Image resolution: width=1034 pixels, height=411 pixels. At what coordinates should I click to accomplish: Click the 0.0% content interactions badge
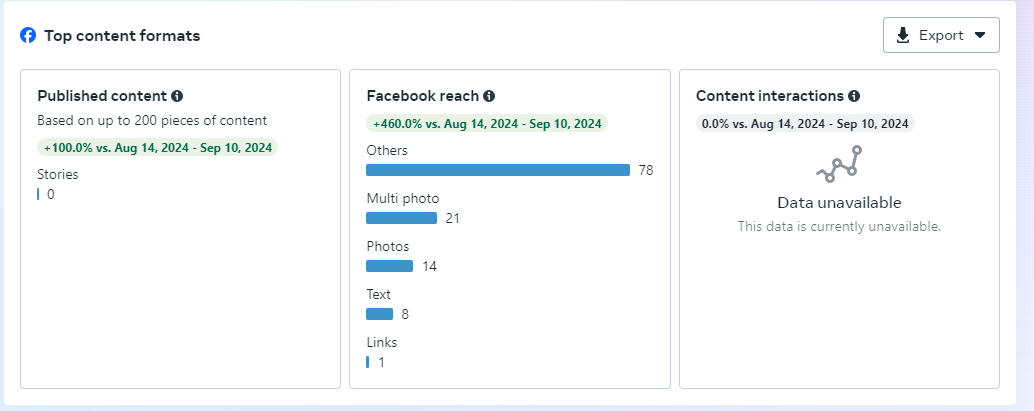coord(805,123)
